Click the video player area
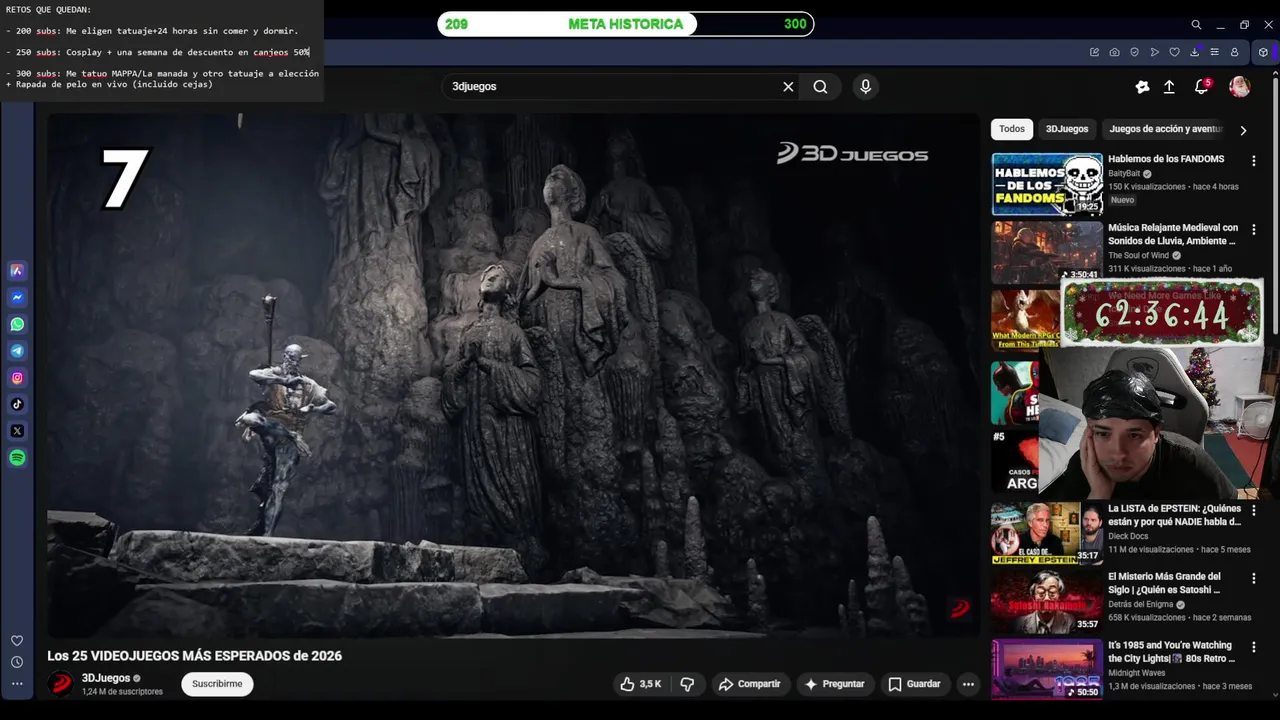This screenshot has height=720, width=1280. (513, 375)
